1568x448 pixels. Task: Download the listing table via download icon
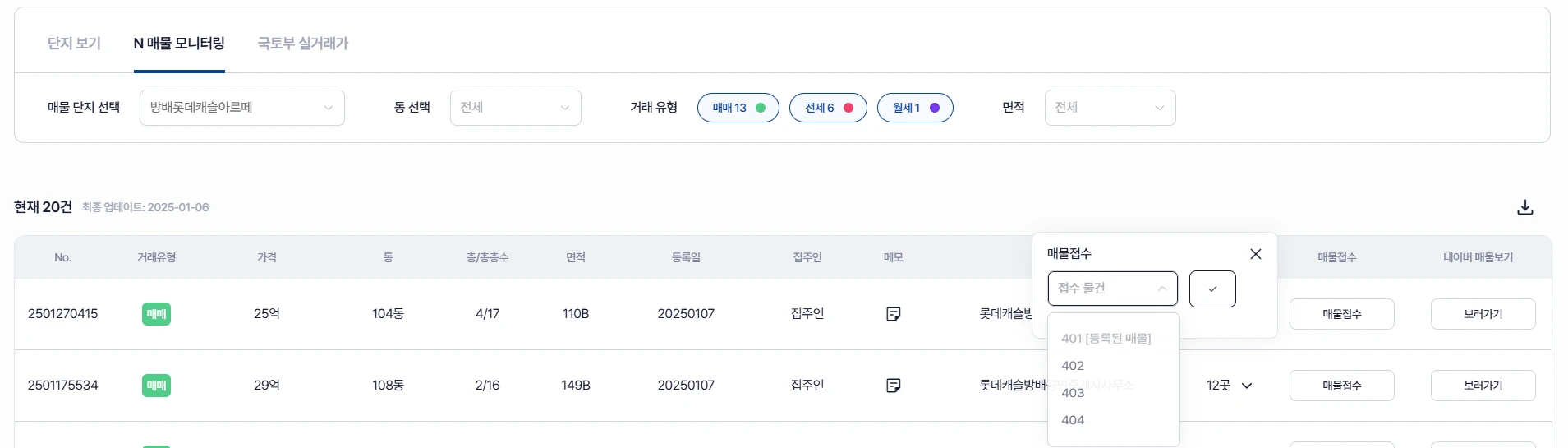[1524, 207]
